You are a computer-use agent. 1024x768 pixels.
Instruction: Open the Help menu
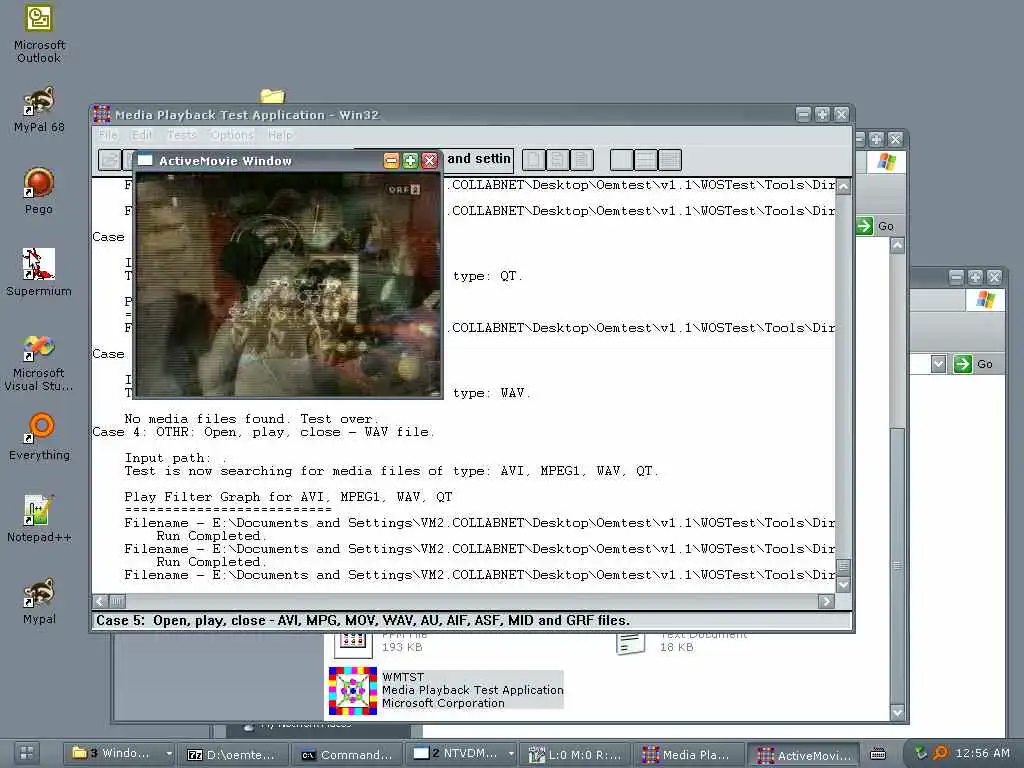(x=280, y=135)
